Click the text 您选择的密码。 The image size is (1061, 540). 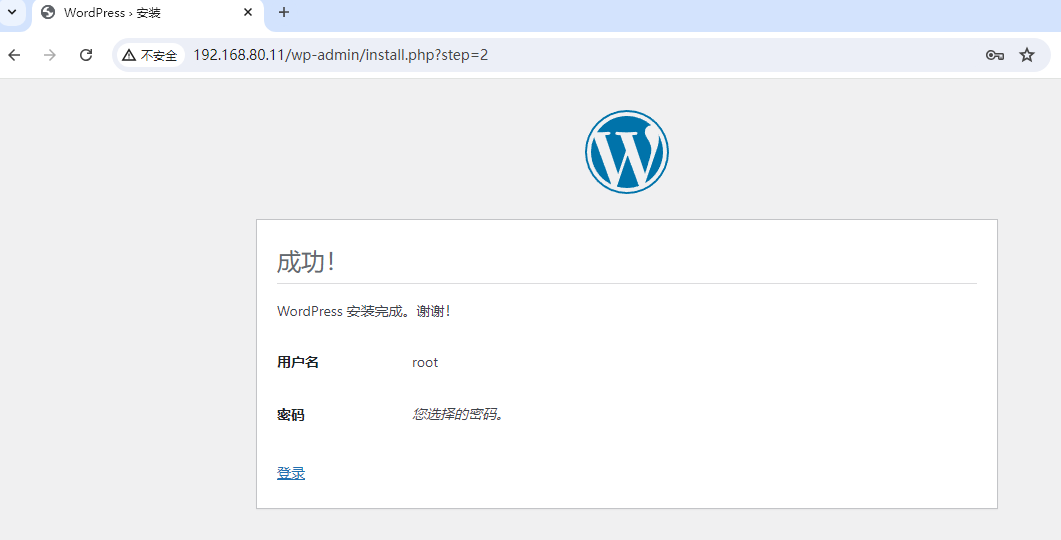tap(459, 415)
